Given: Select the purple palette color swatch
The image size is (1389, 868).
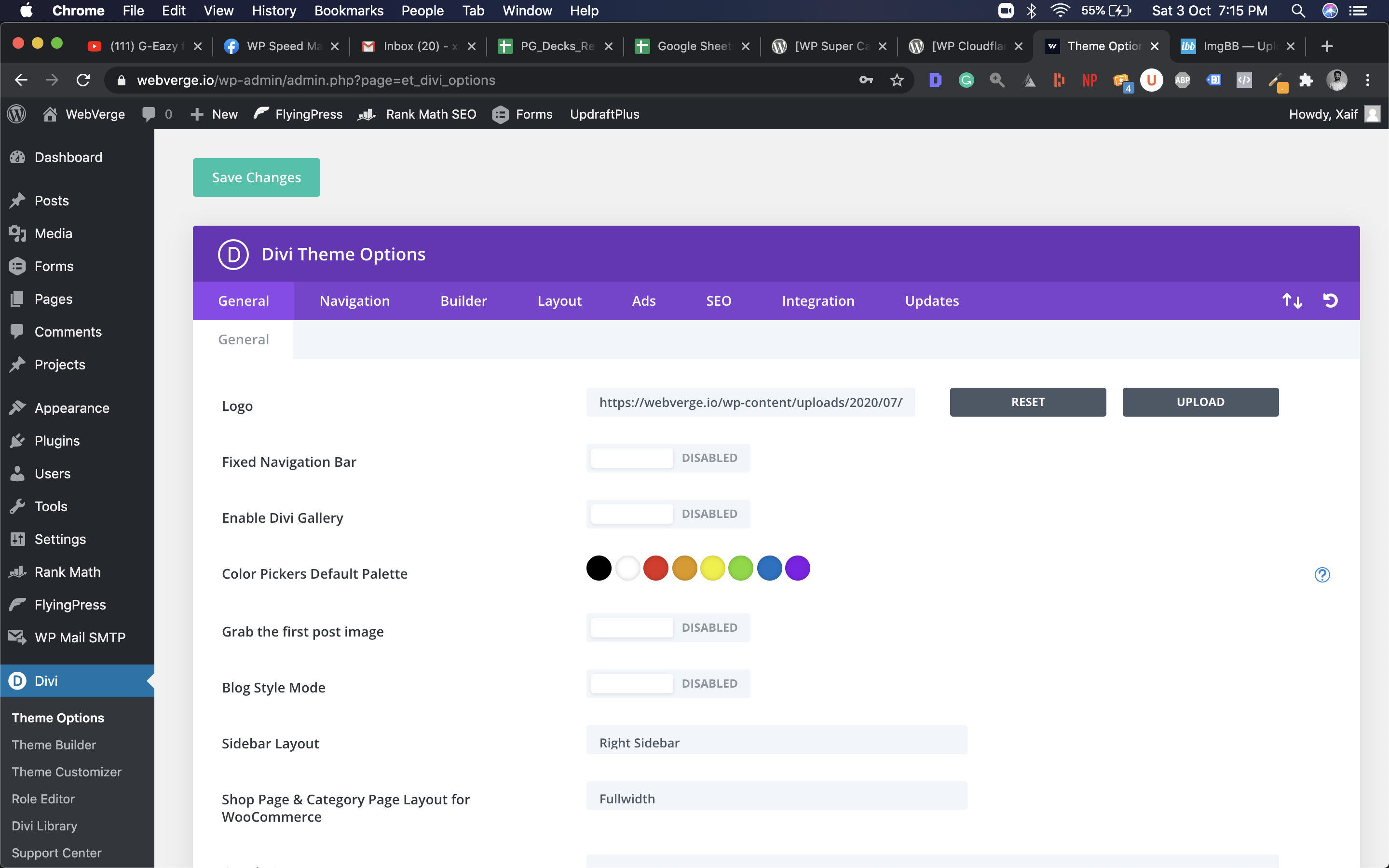Looking at the screenshot, I should (798, 569).
